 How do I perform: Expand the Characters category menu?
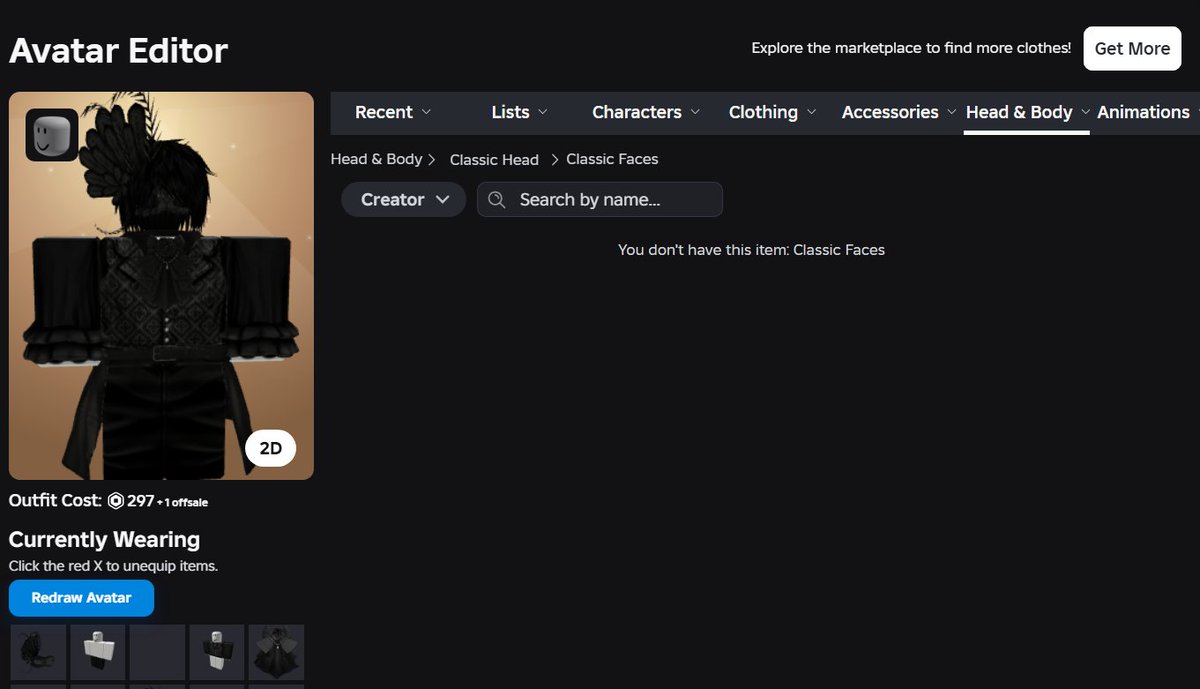tap(646, 112)
